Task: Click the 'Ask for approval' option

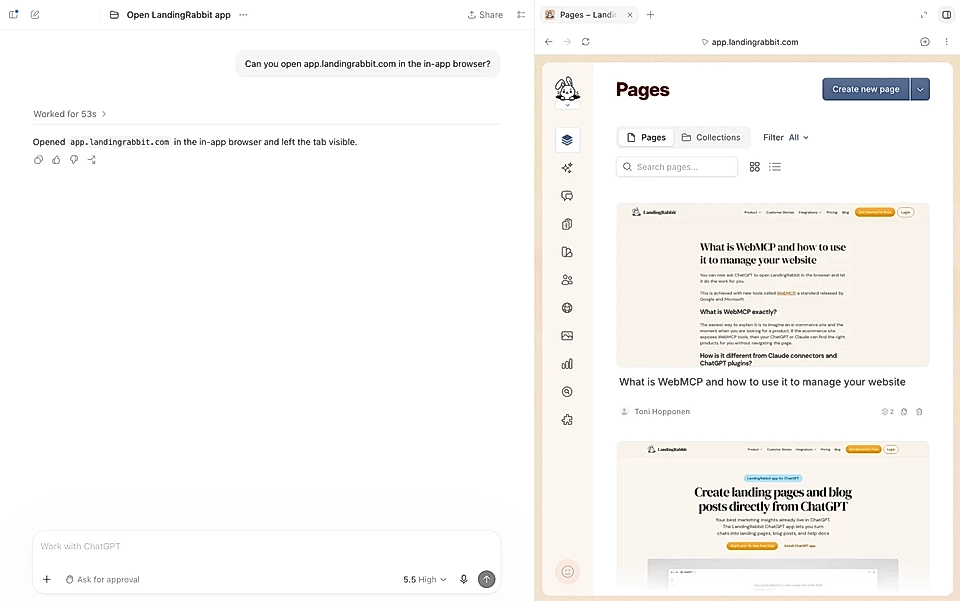Action: (102, 579)
